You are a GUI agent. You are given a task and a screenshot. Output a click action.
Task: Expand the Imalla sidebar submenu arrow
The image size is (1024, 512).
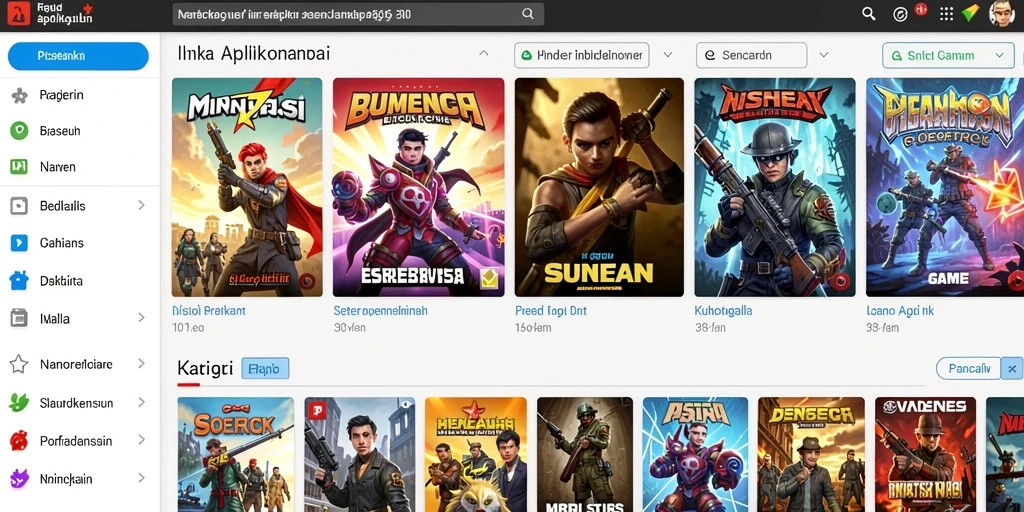141,318
